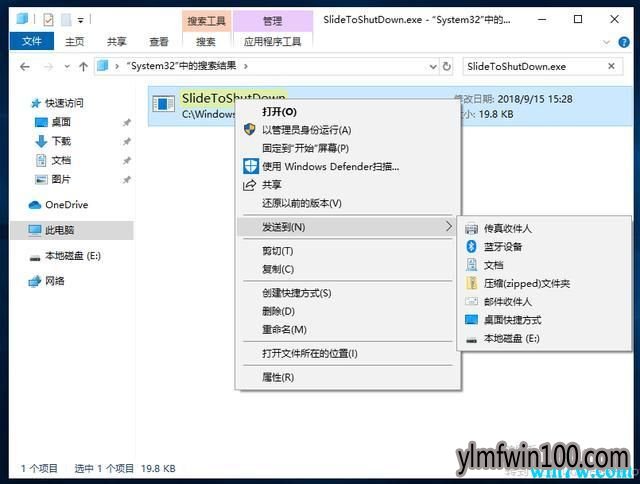The image size is (640, 484).
Task: Click the OneDrive cloud icon
Action: 35,205
